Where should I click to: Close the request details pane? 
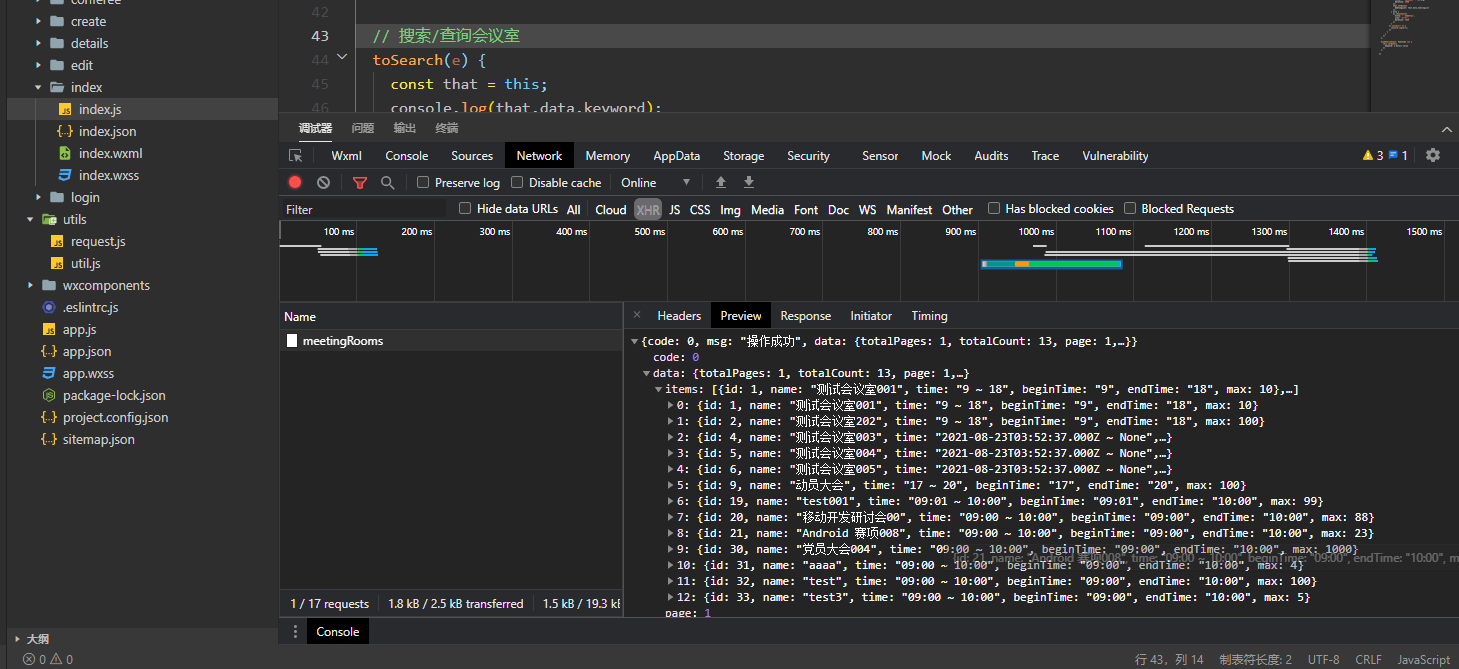click(637, 315)
